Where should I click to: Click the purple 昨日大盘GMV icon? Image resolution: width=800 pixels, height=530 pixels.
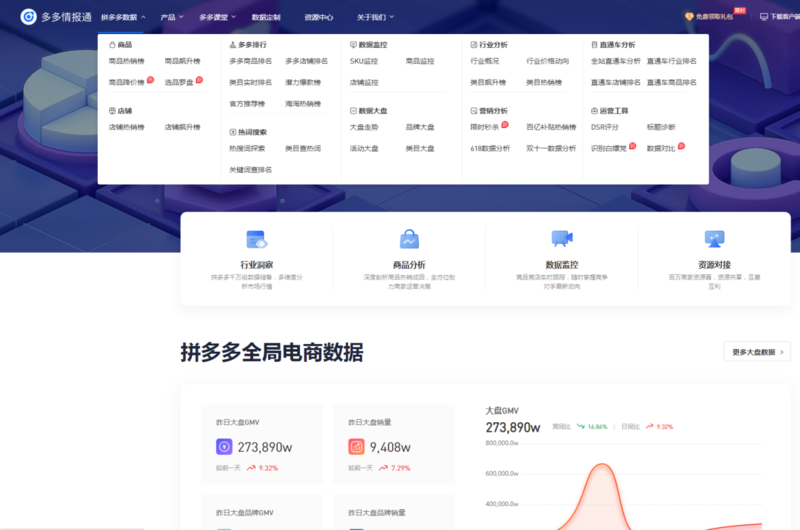pos(224,447)
